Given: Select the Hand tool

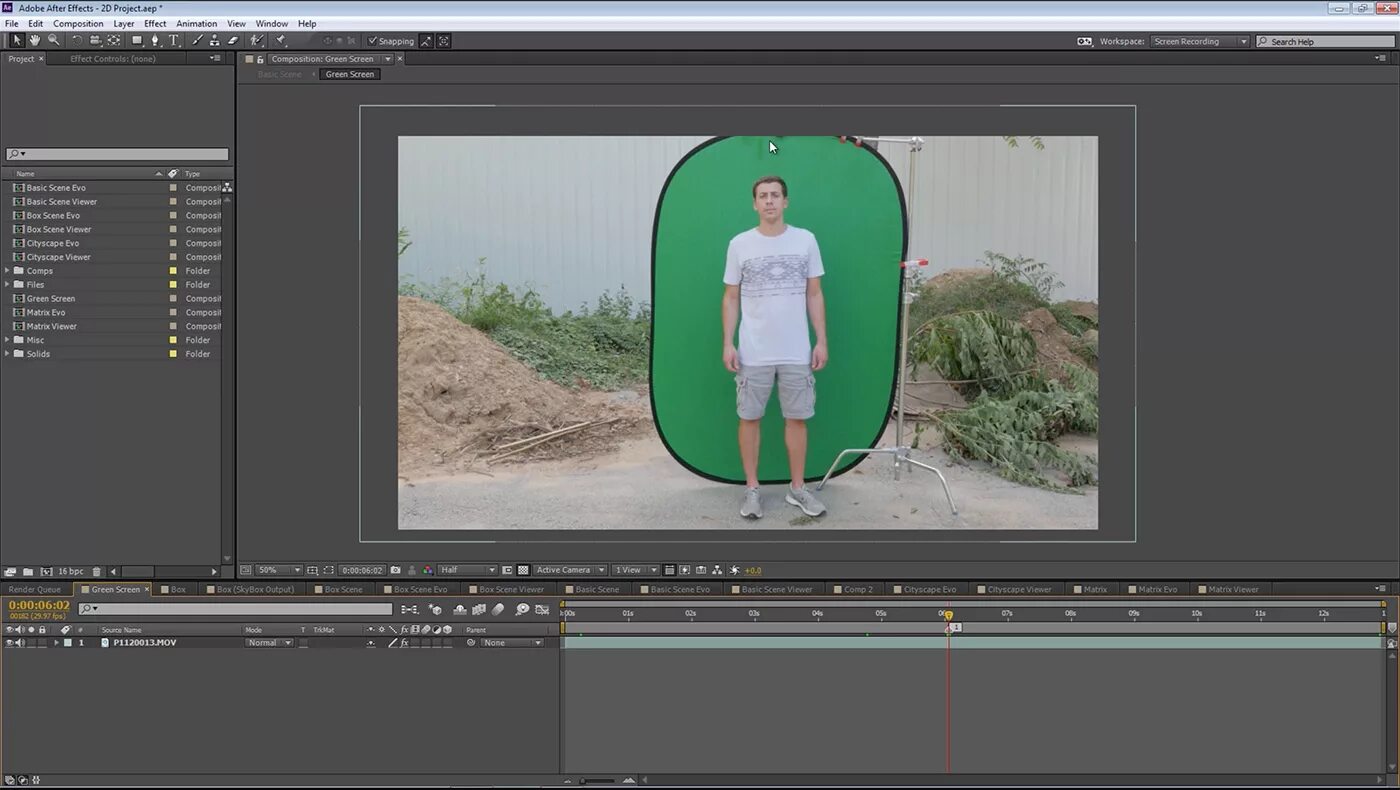Looking at the screenshot, I should pyautogui.click(x=35, y=41).
